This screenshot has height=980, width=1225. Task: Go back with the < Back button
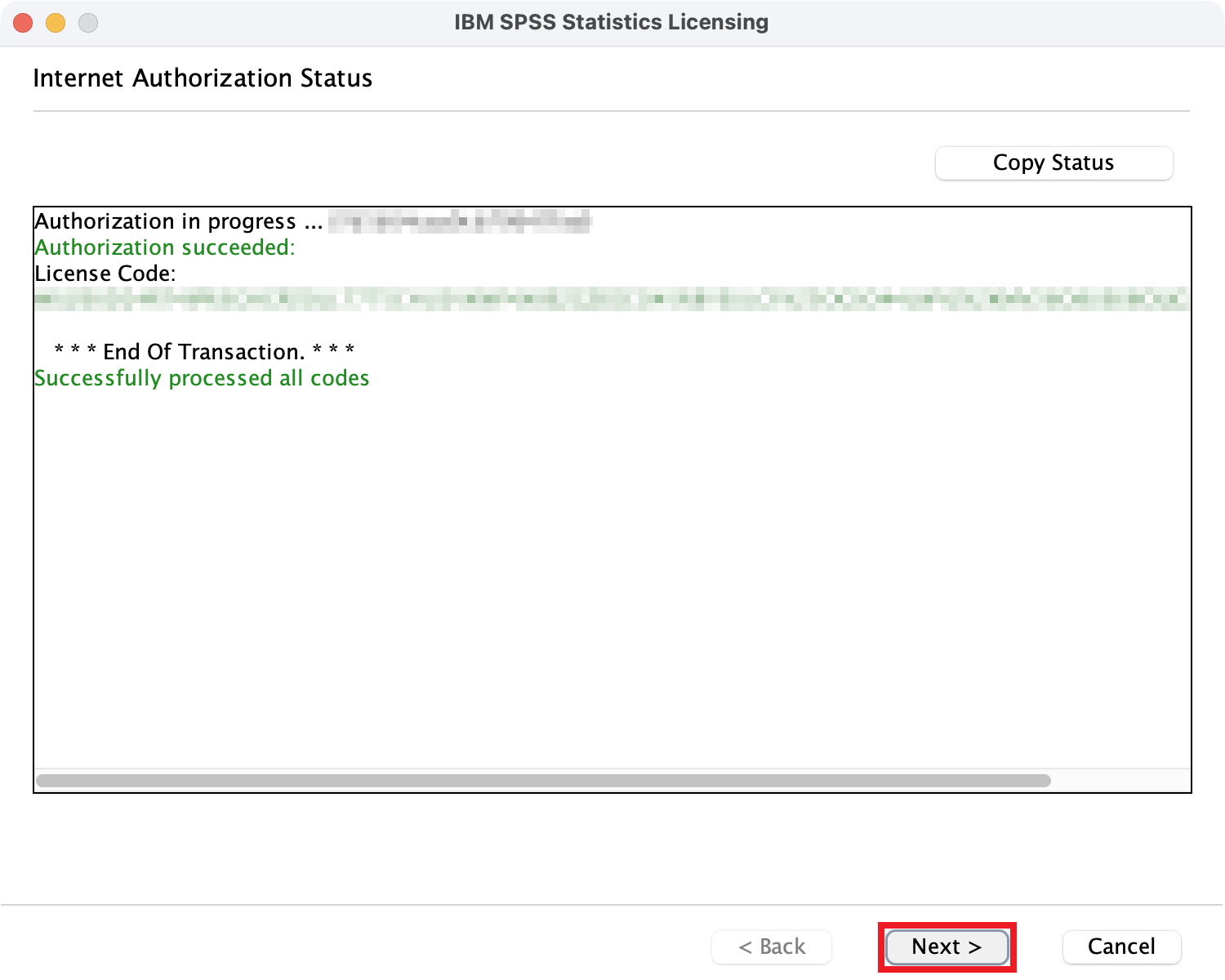tap(772, 947)
